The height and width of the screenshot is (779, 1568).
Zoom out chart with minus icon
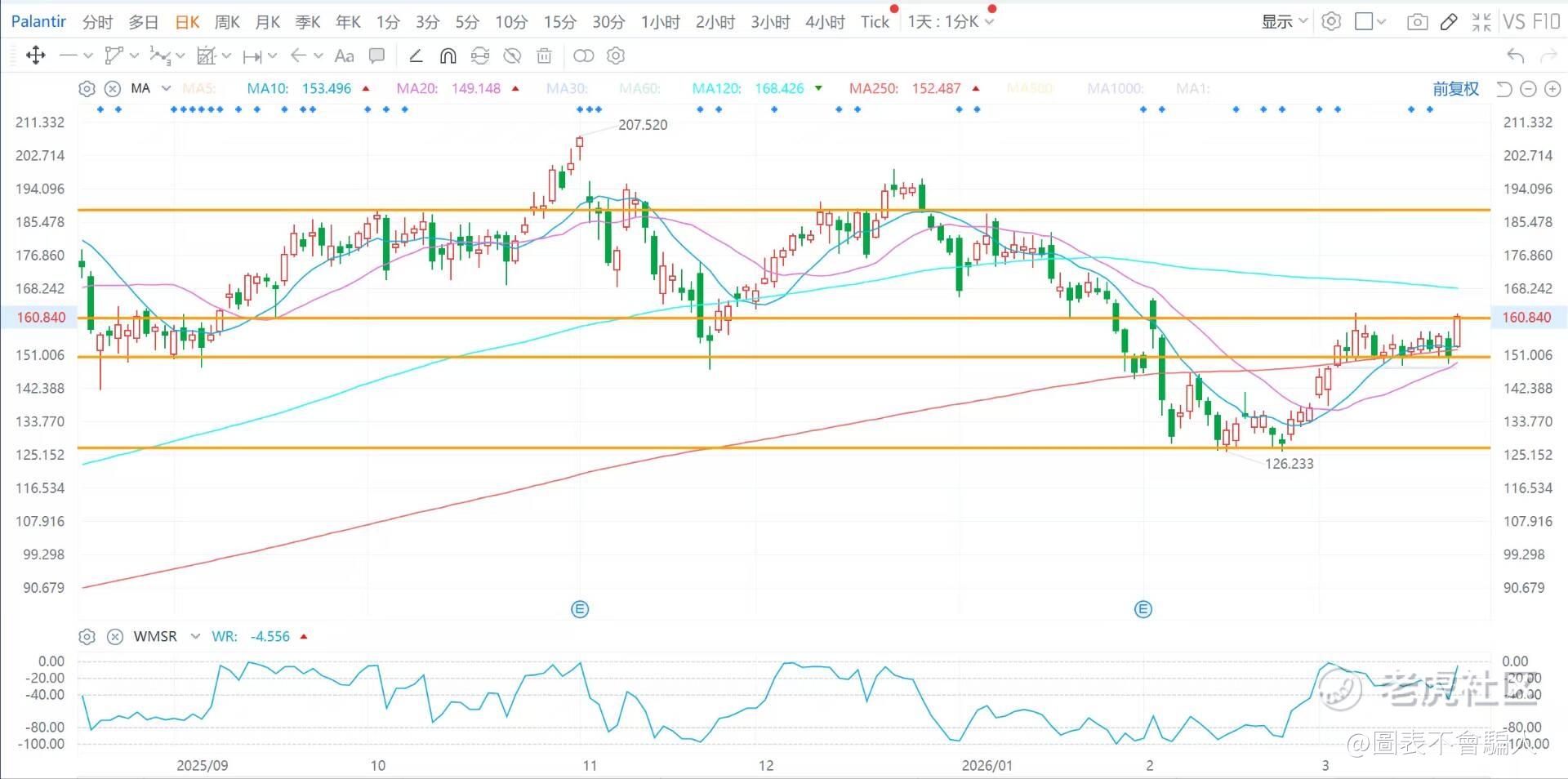(x=1529, y=88)
